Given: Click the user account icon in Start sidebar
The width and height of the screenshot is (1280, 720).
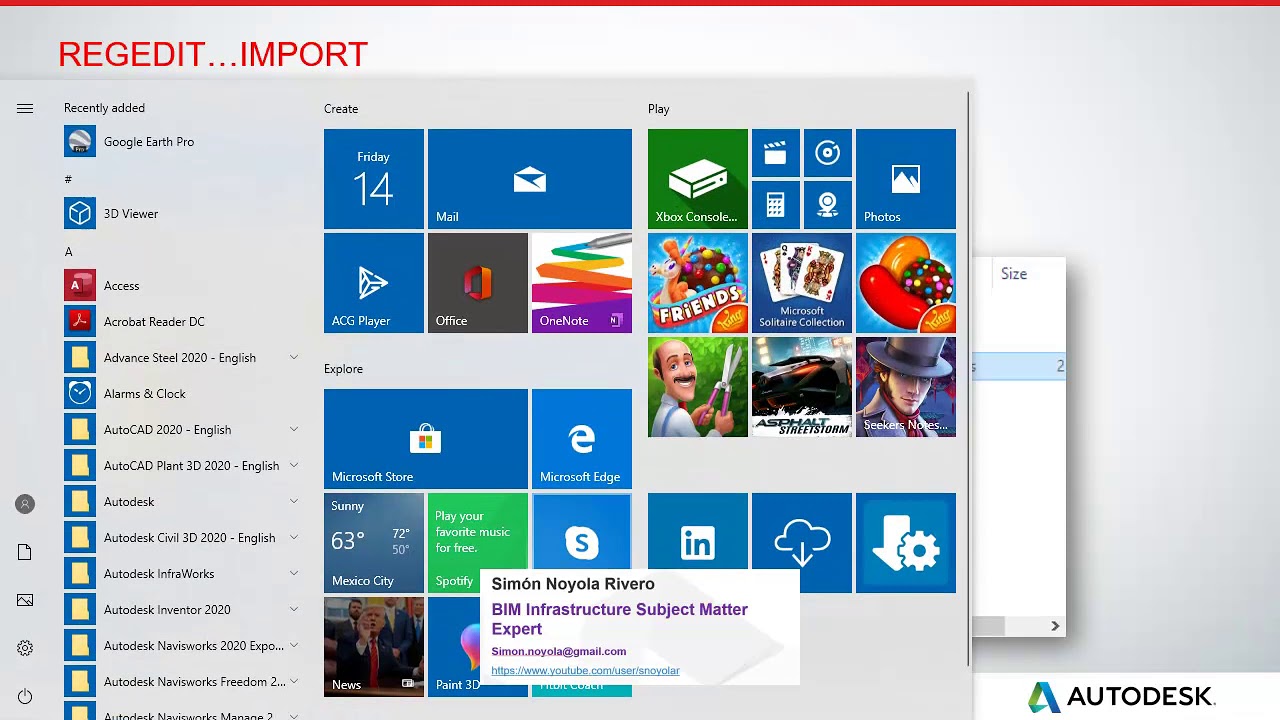Looking at the screenshot, I should tap(25, 504).
